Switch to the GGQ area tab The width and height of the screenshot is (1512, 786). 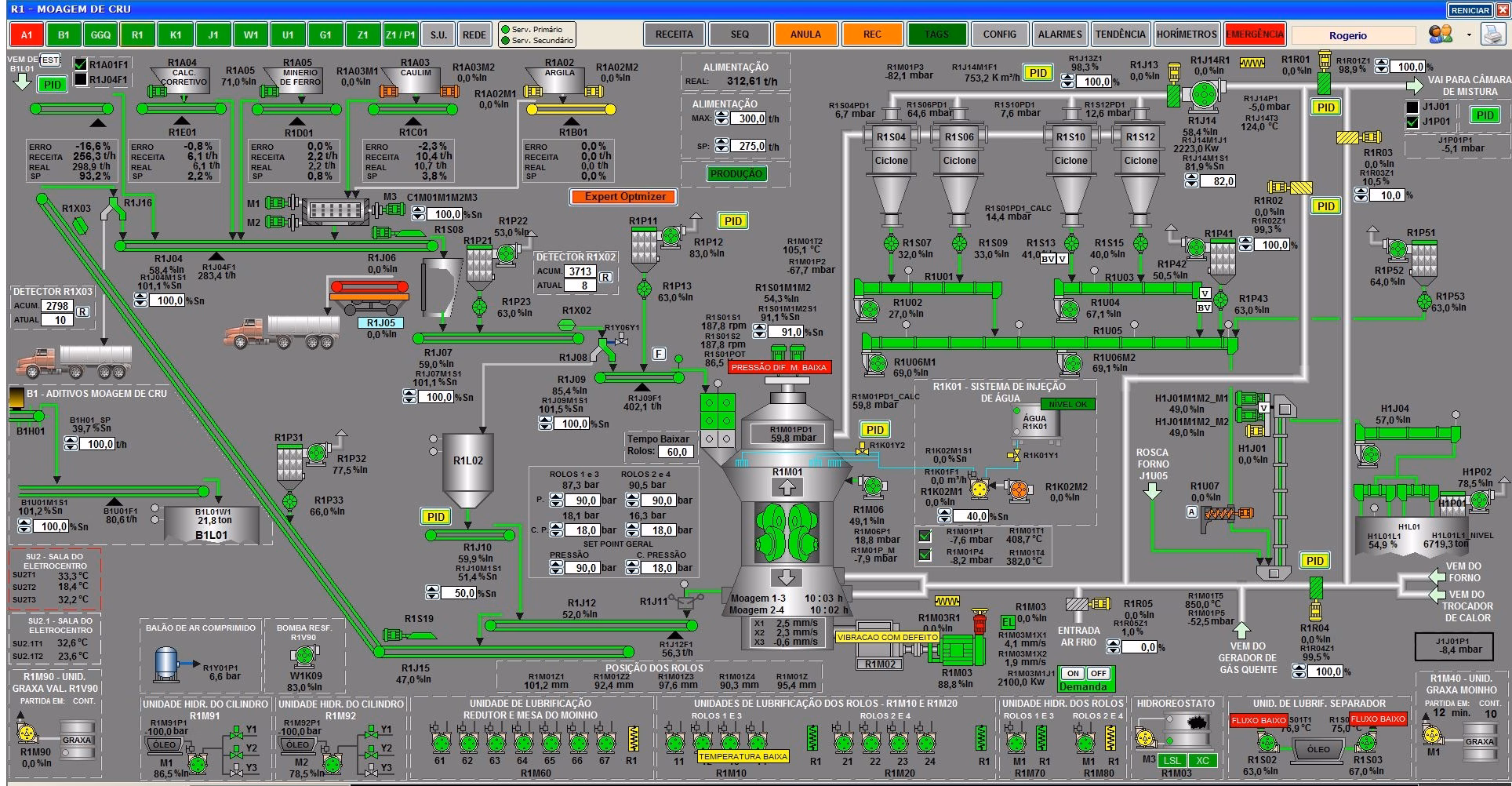(x=100, y=35)
